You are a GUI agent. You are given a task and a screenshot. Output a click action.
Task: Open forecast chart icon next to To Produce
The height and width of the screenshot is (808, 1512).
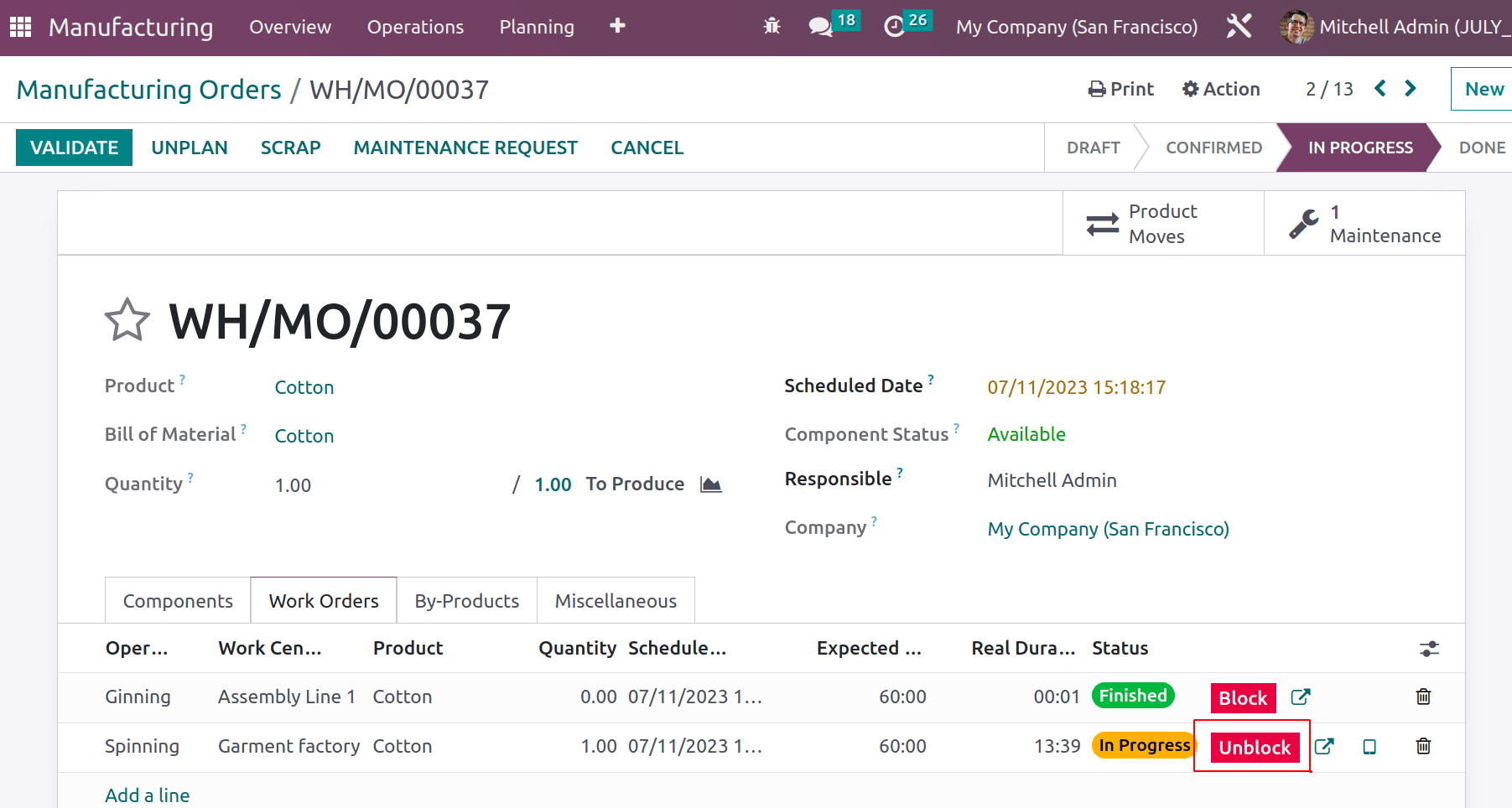[711, 484]
